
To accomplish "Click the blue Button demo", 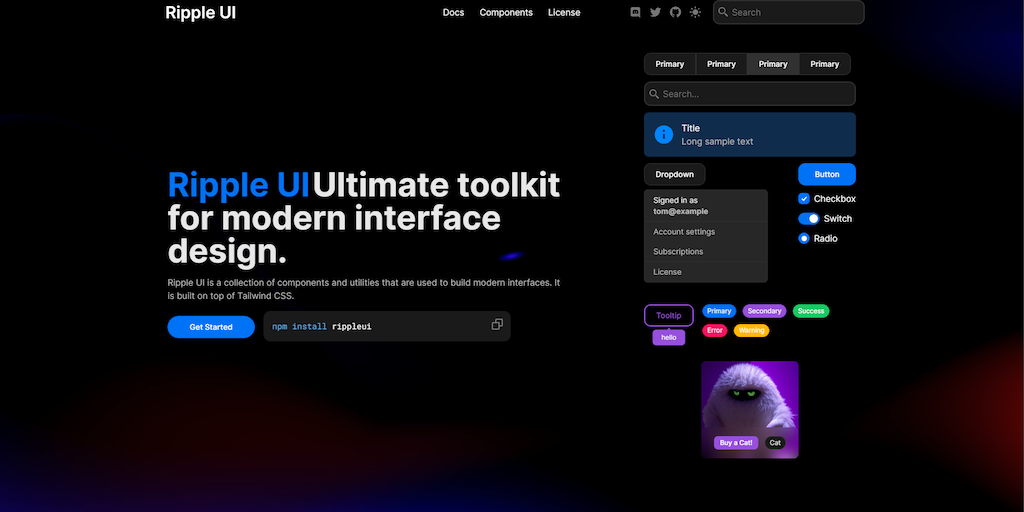I will pos(827,174).
